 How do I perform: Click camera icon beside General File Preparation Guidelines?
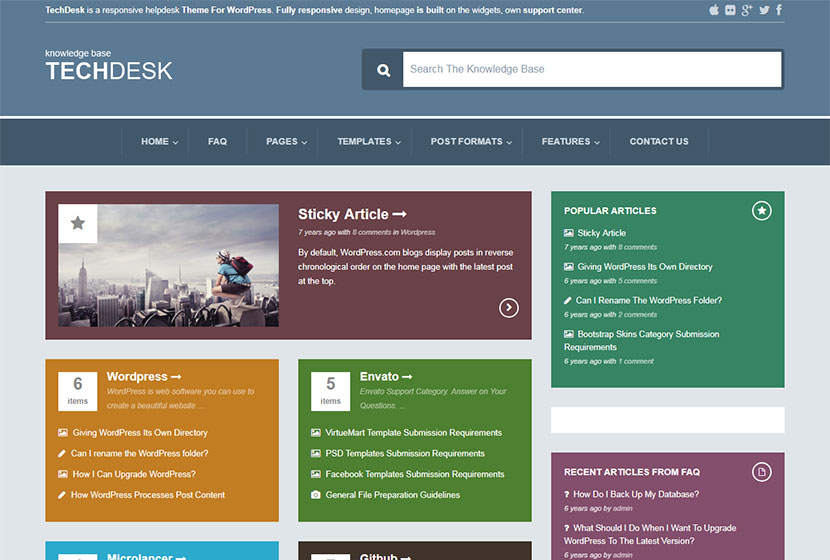316,495
